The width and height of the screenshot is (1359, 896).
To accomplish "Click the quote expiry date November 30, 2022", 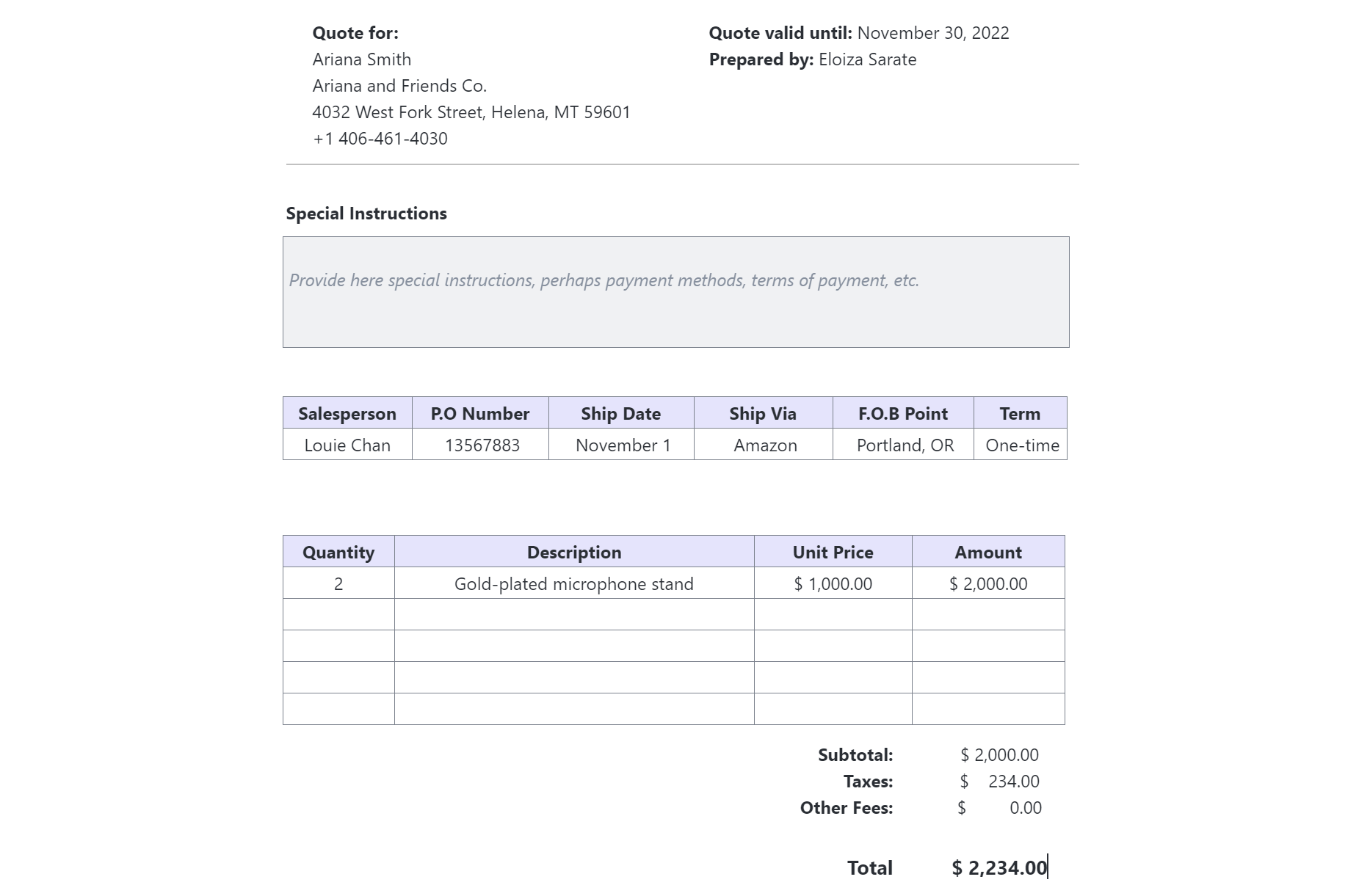I will [932, 33].
